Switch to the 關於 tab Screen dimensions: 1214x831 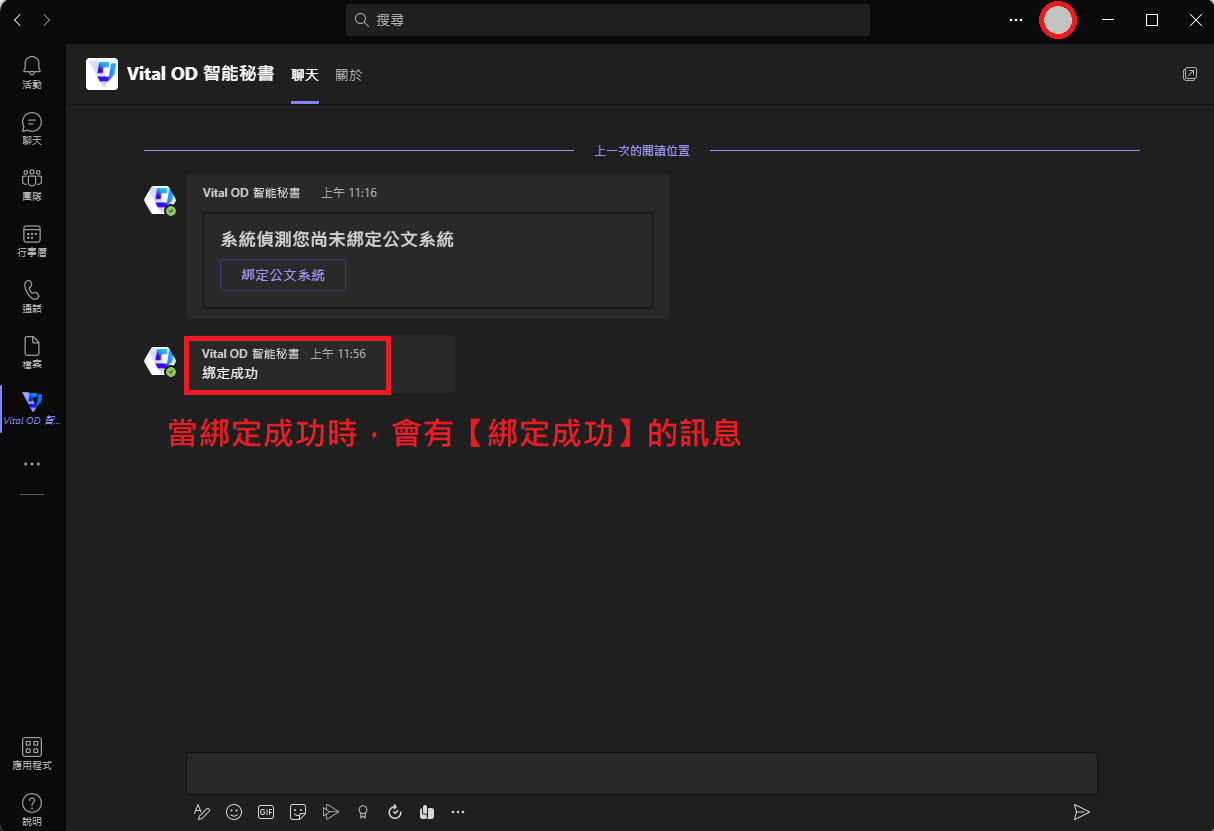349,75
